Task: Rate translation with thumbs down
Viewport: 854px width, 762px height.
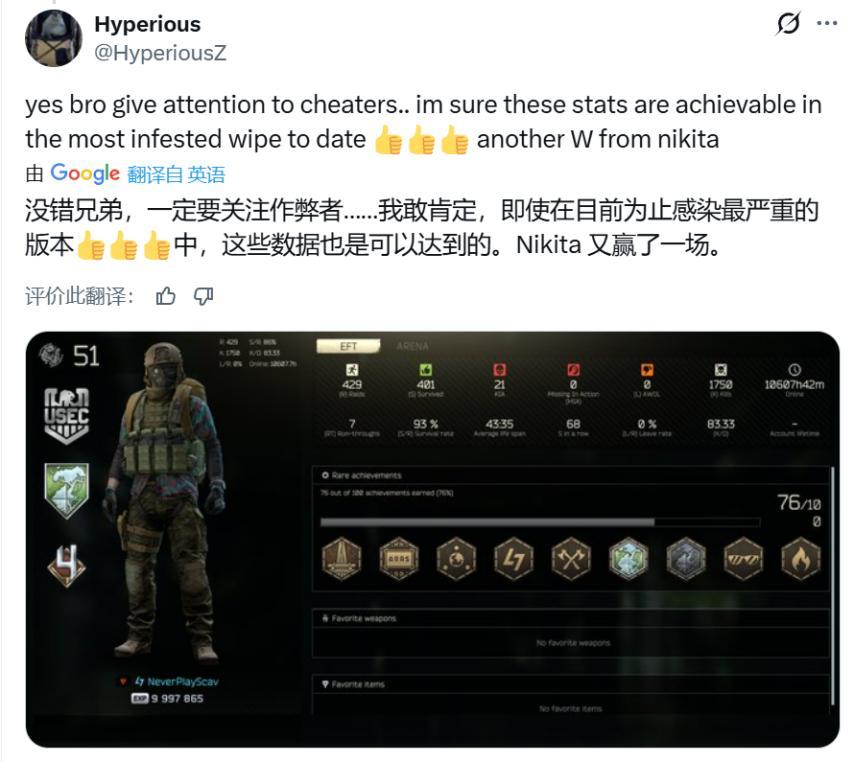Action: (x=203, y=296)
